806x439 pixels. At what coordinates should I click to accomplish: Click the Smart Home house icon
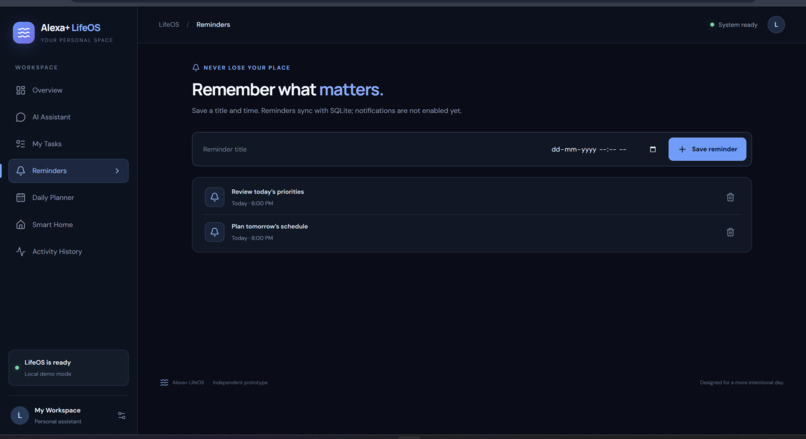pos(21,225)
